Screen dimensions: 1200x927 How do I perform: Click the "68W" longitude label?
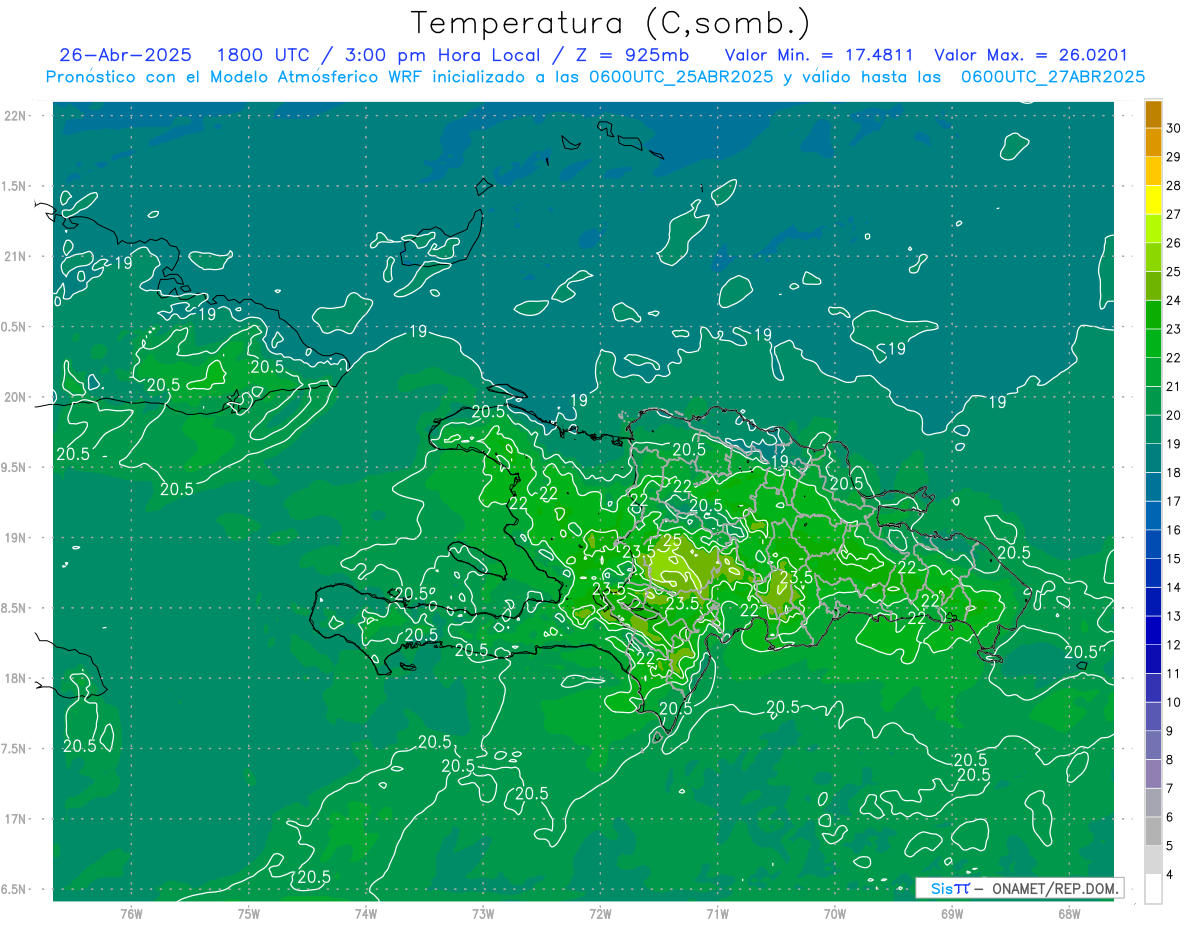pyautogui.click(x=1069, y=914)
